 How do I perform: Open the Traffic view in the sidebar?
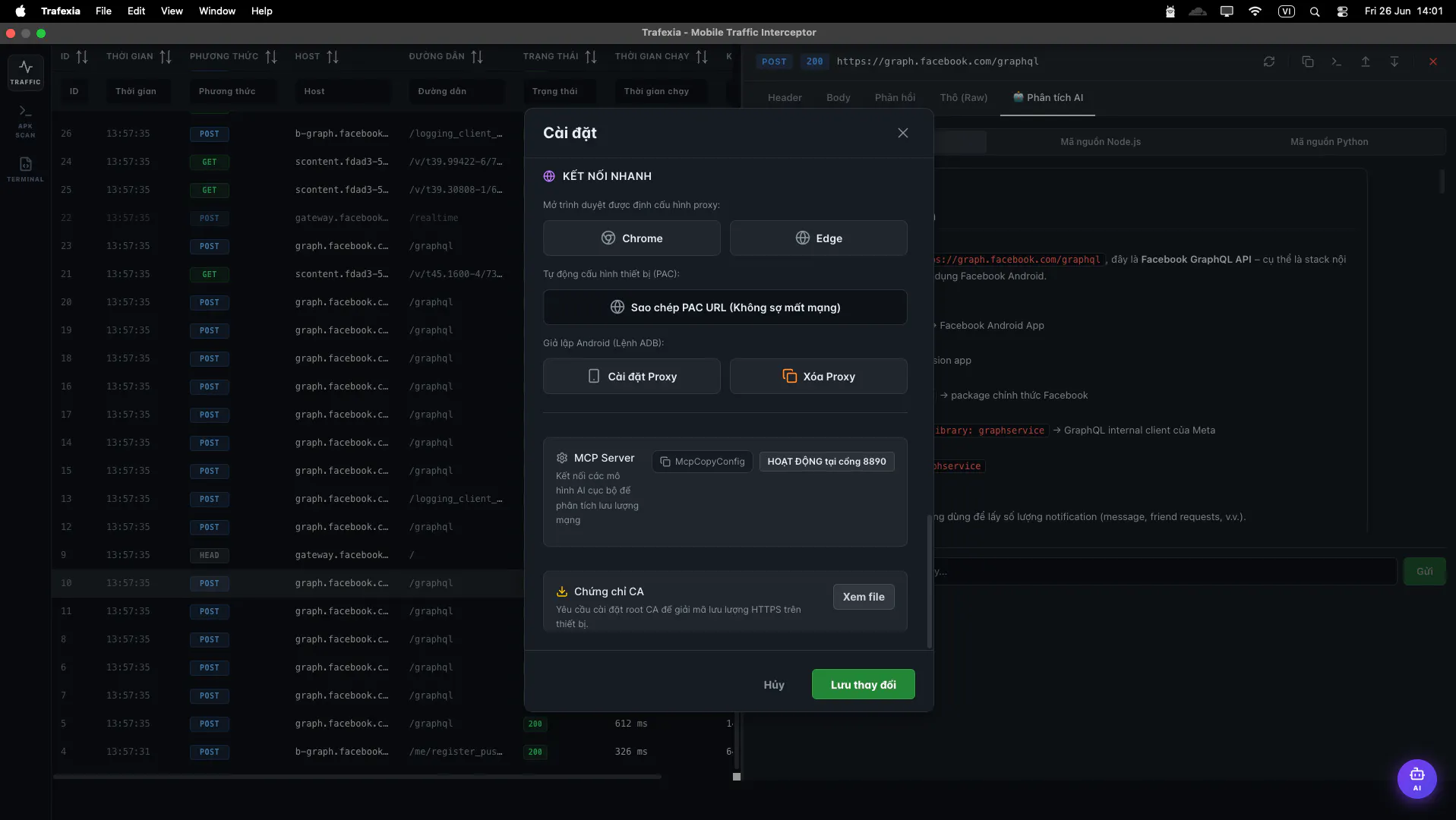25,72
